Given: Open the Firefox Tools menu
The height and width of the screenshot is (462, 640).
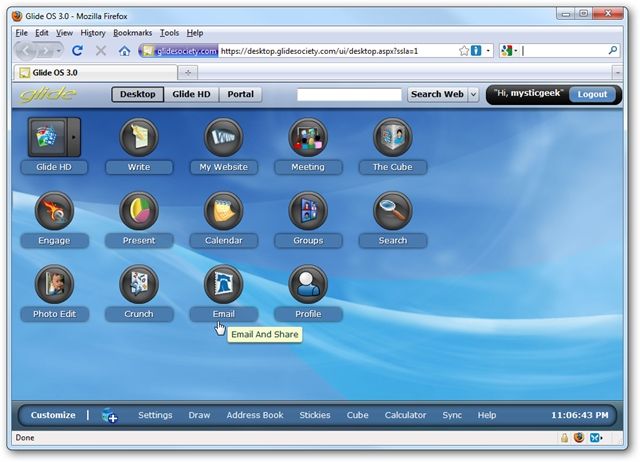Looking at the screenshot, I should click(x=169, y=33).
